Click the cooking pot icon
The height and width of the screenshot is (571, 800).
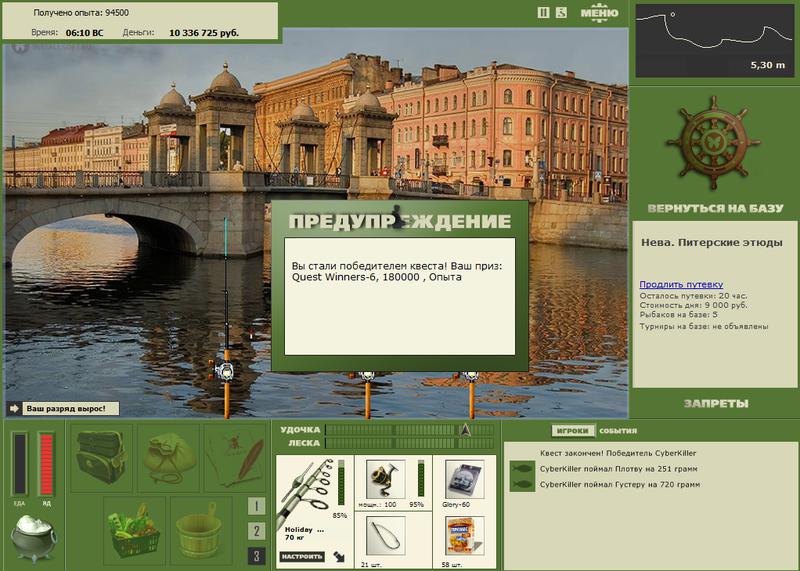click(x=34, y=538)
